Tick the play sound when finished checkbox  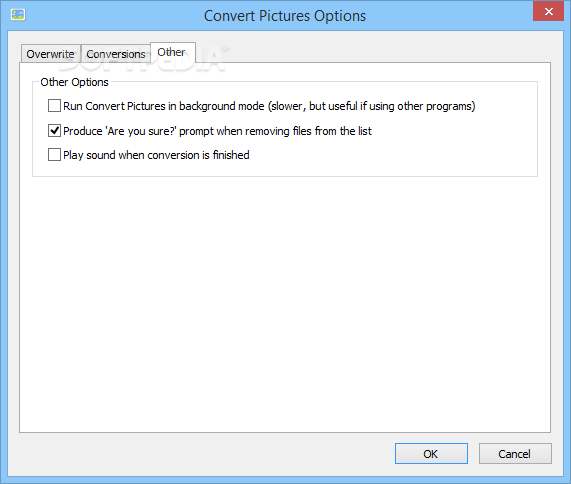point(54,154)
